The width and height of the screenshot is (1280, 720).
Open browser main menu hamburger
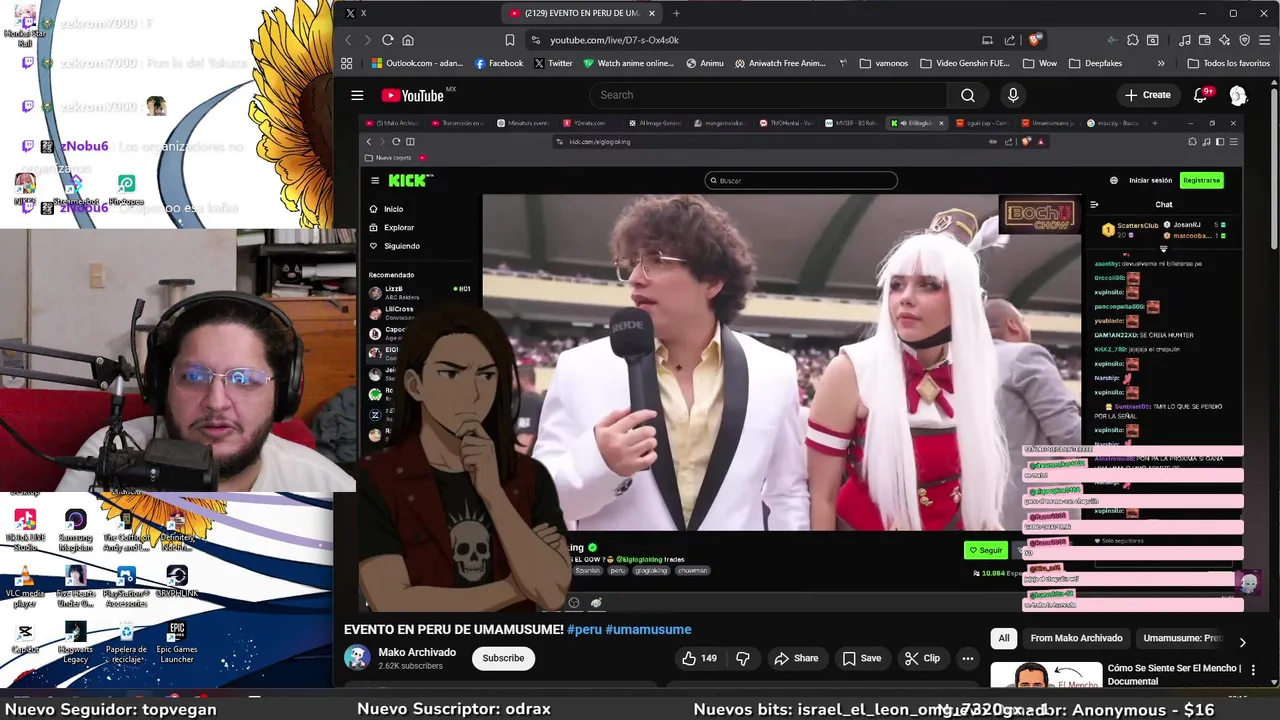pos(1264,40)
